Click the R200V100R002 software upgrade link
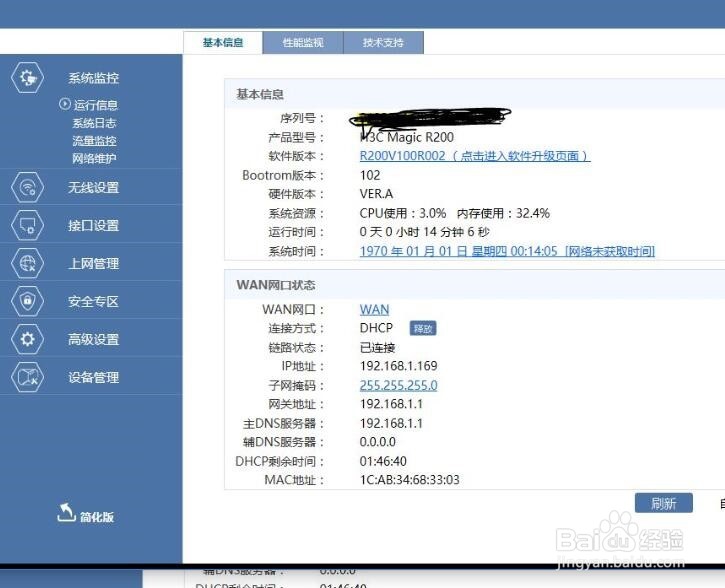 click(x=475, y=156)
